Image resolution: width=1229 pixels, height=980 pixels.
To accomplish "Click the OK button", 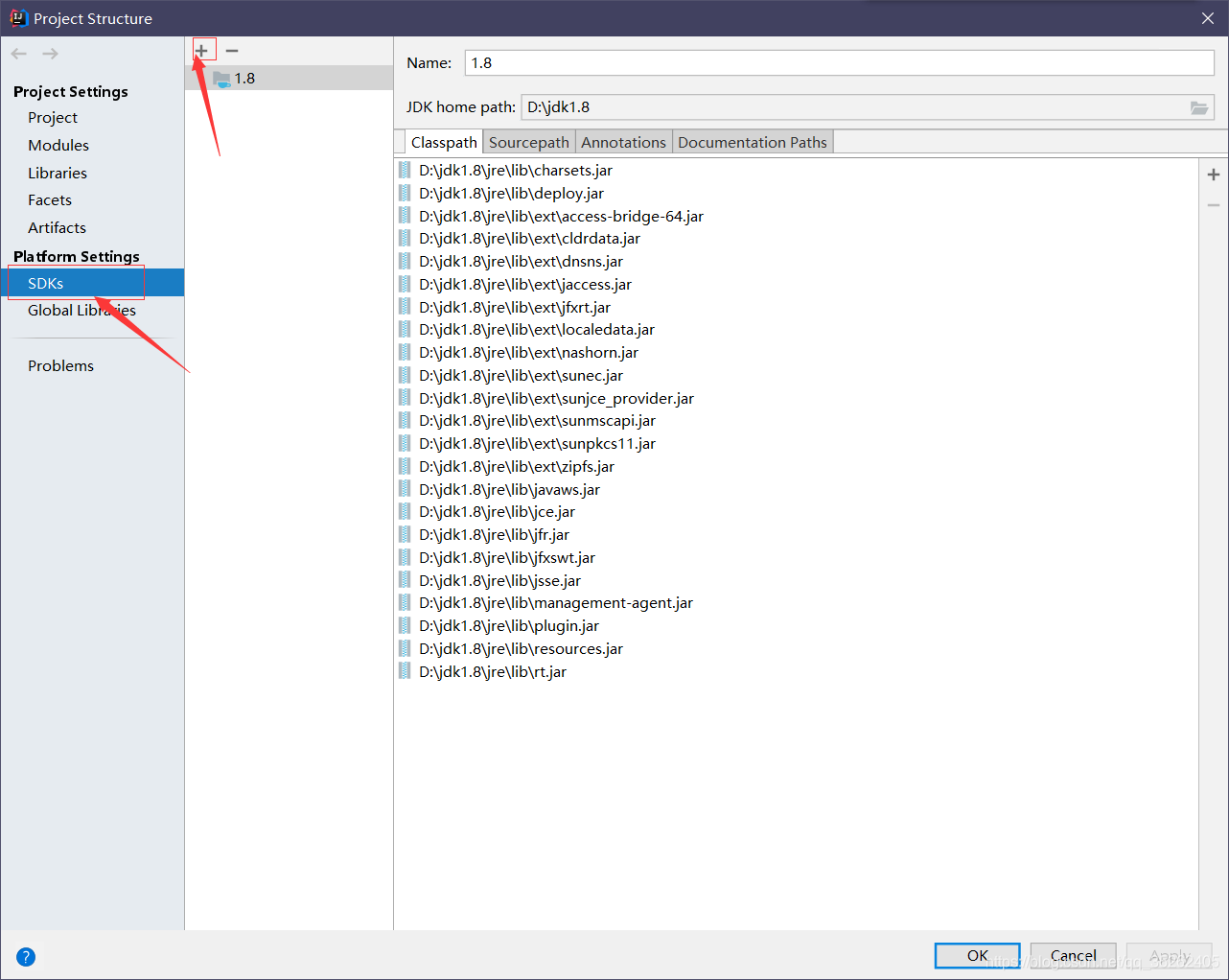I will [x=977, y=955].
